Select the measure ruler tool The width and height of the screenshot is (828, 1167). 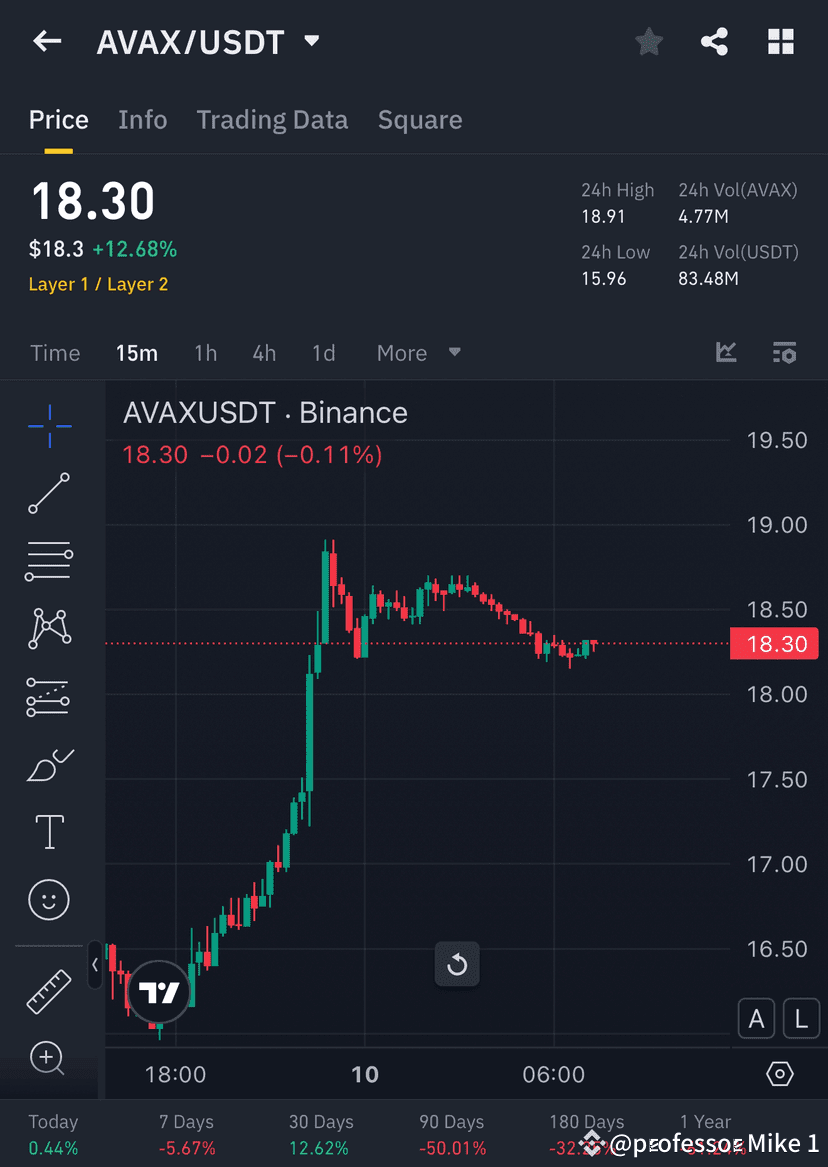pyautogui.click(x=49, y=991)
